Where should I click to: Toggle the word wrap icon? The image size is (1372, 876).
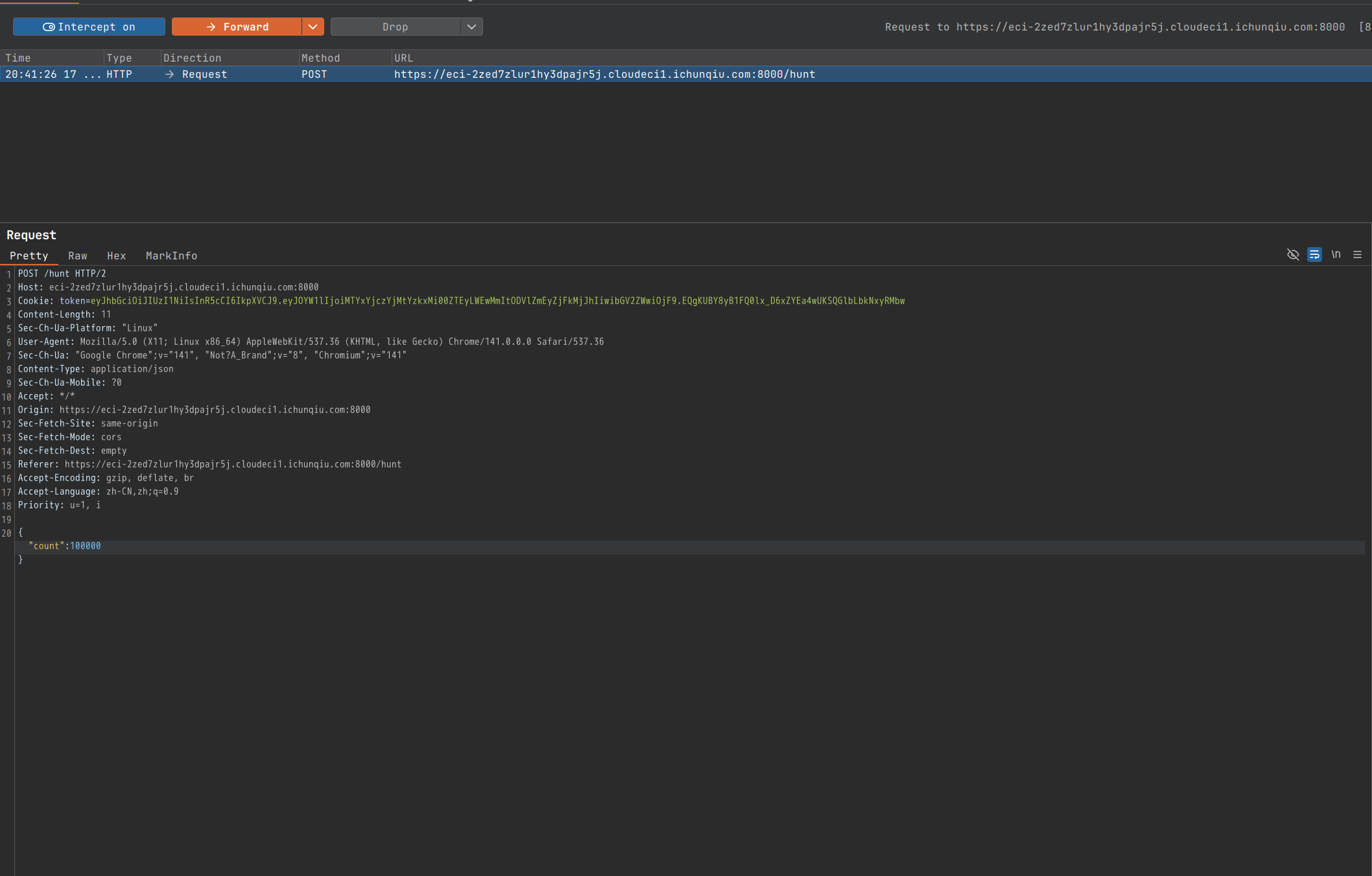(x=1314, y=254)
